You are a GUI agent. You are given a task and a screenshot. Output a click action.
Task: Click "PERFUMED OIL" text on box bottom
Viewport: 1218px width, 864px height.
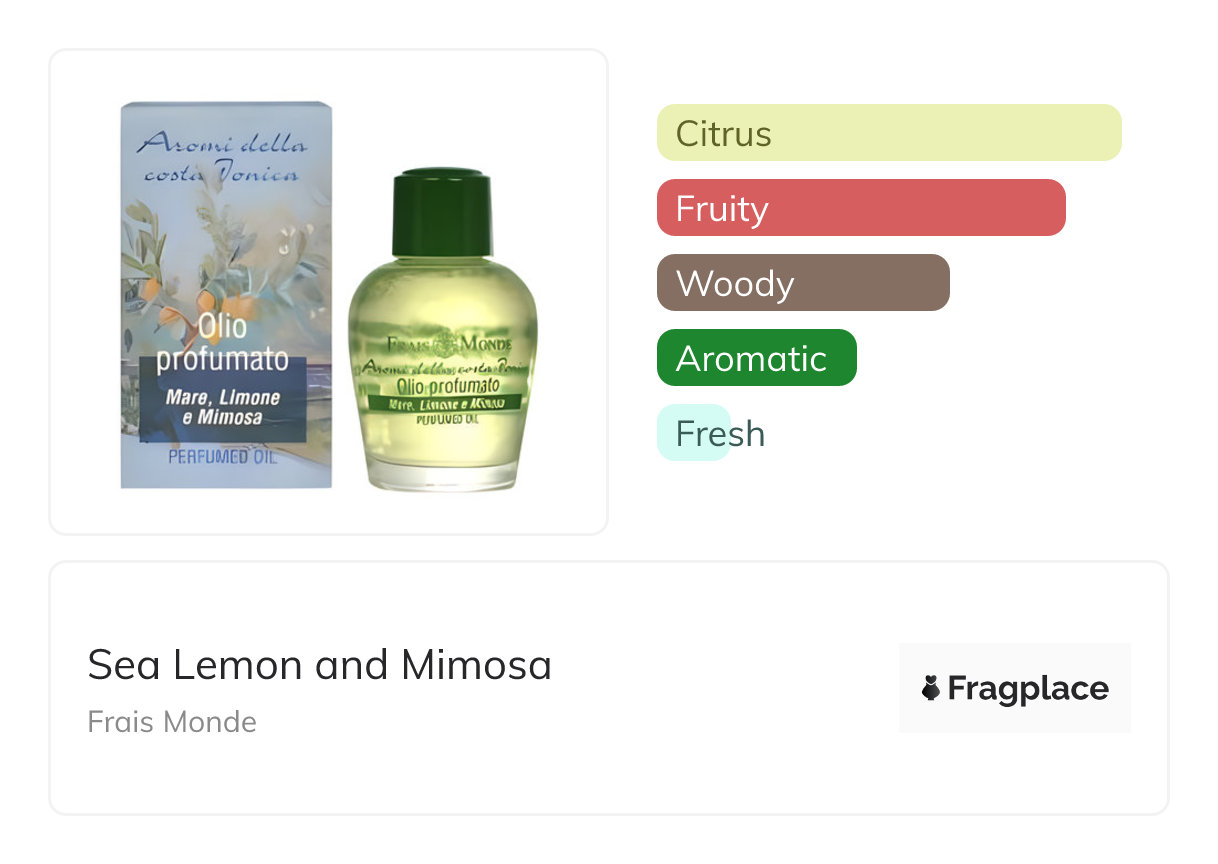point(222,458)
